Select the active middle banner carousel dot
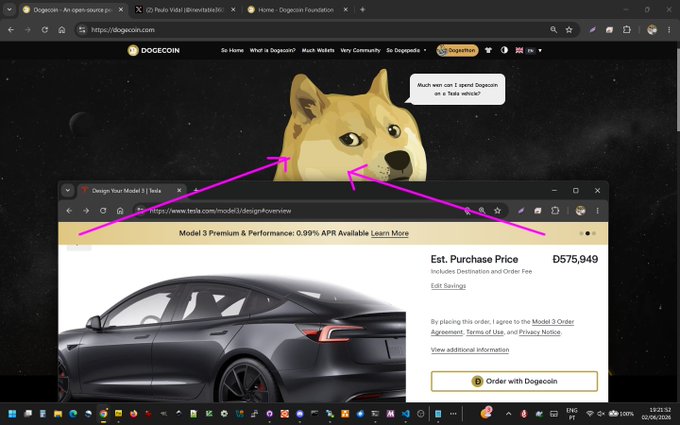The height and width of the screenshot is (425, 680). pyautogui.click(x=588, y=233)
